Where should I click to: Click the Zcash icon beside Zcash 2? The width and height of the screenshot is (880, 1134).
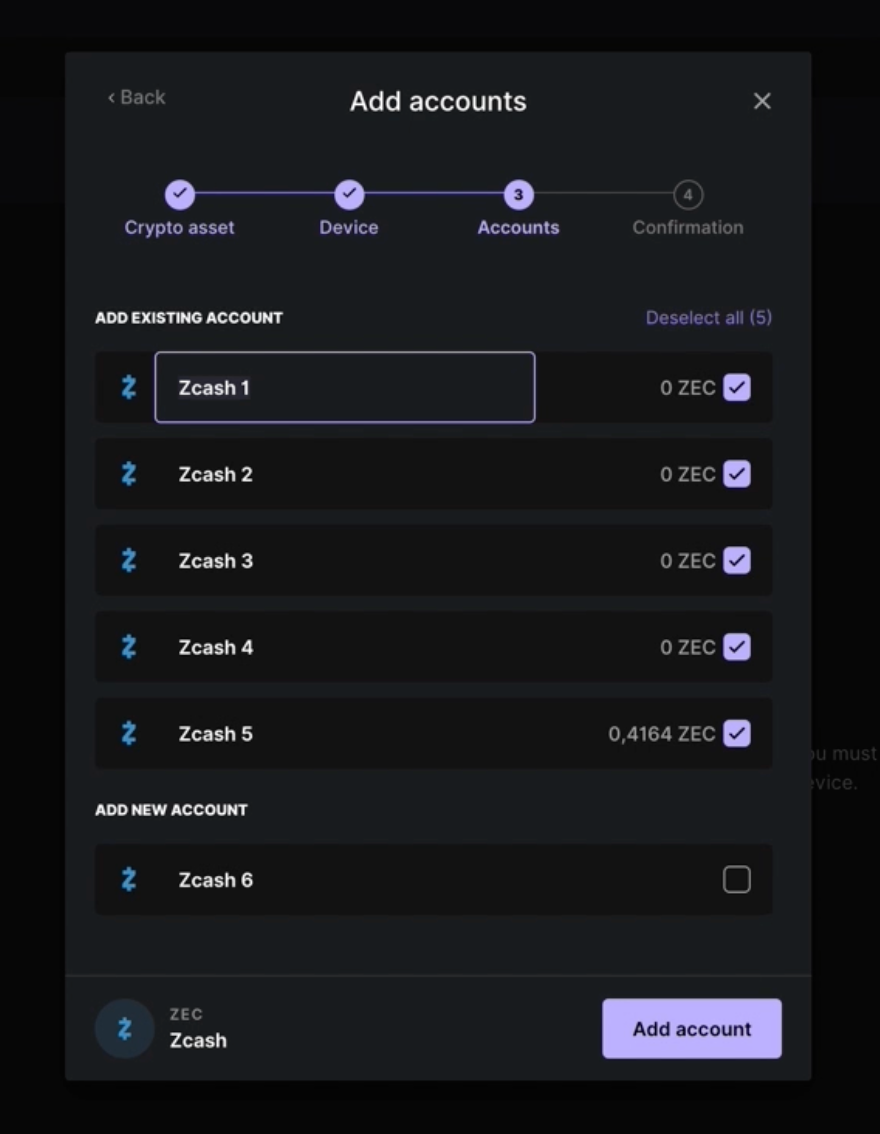(x=129, y=474)
